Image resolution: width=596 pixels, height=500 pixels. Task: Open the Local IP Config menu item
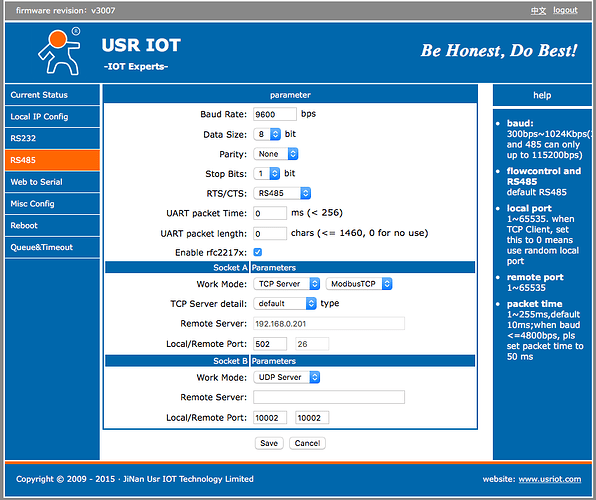point(52,117)
